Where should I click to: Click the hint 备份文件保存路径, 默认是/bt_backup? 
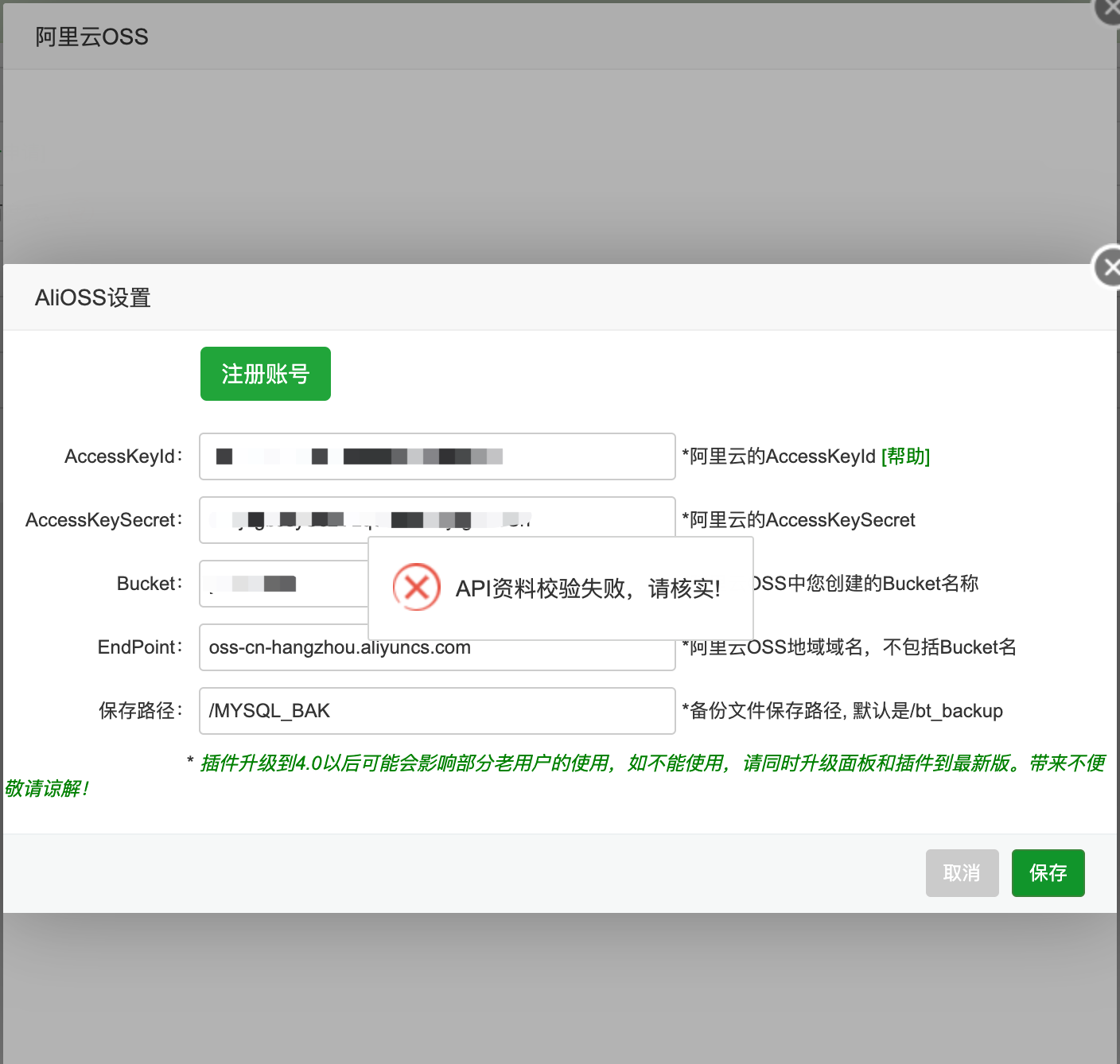(x=842, y=711)
